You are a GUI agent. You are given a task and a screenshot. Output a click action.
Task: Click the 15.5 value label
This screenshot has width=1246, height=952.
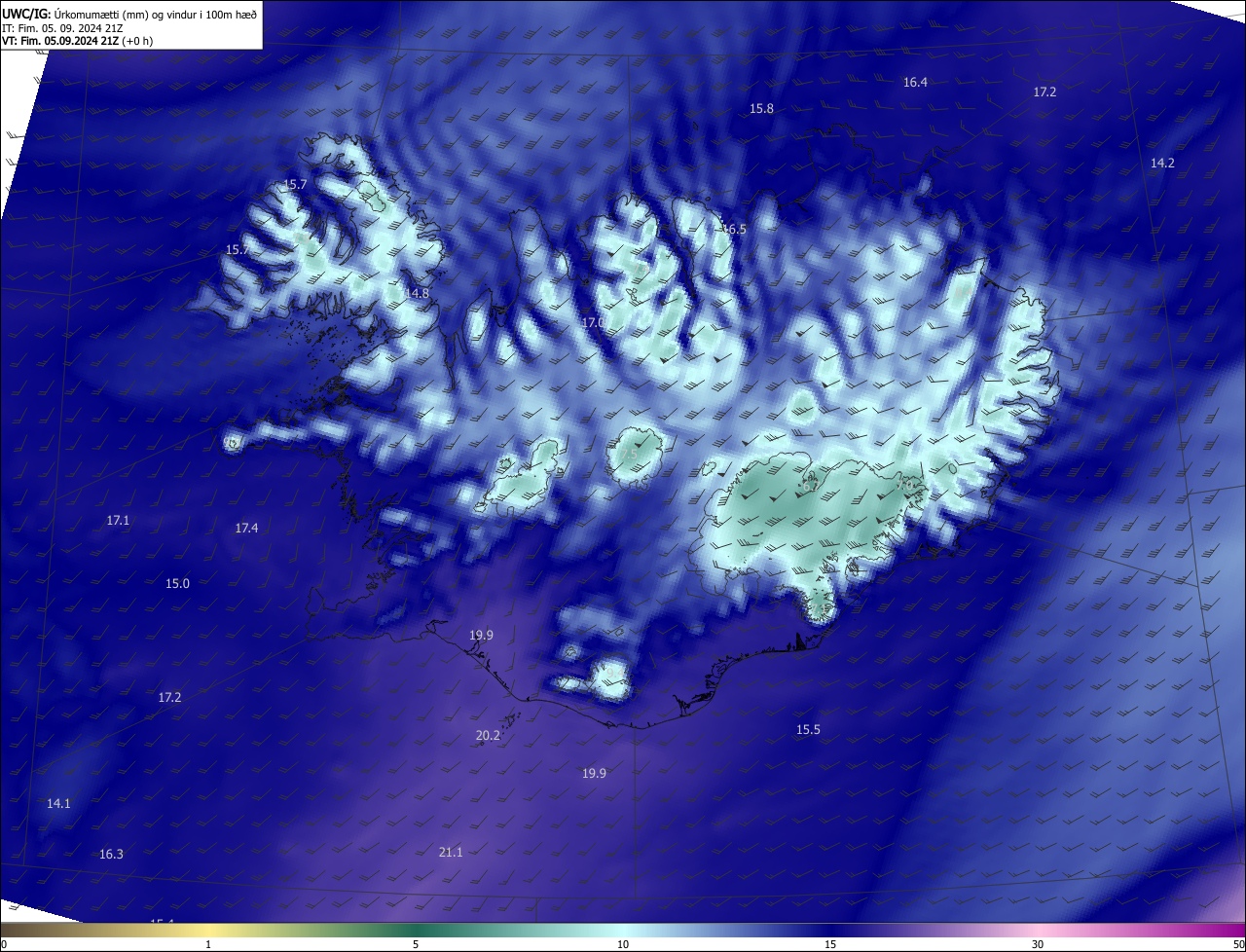click(x=808, y=730)
